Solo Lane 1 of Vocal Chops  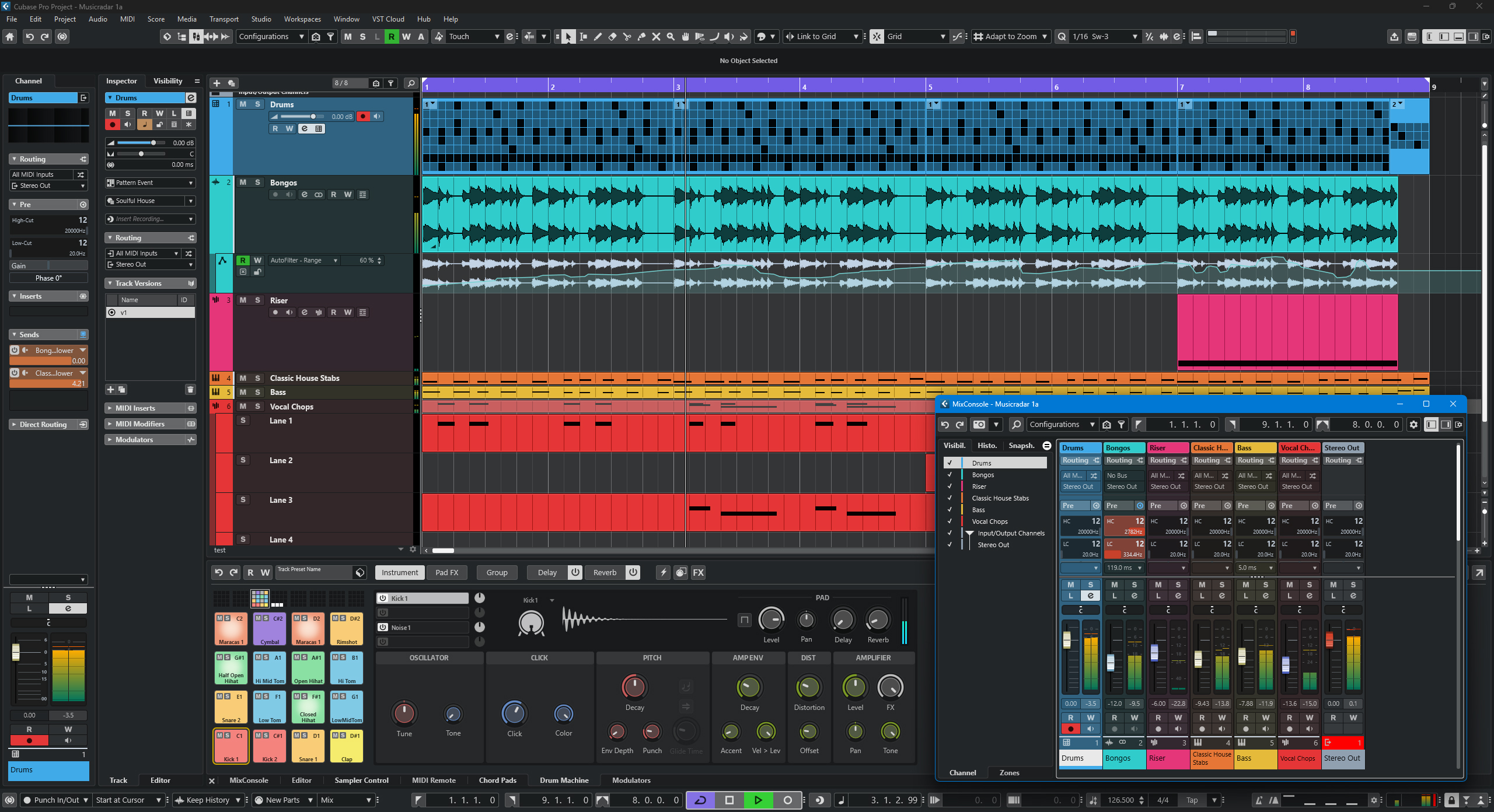(243, 421)
